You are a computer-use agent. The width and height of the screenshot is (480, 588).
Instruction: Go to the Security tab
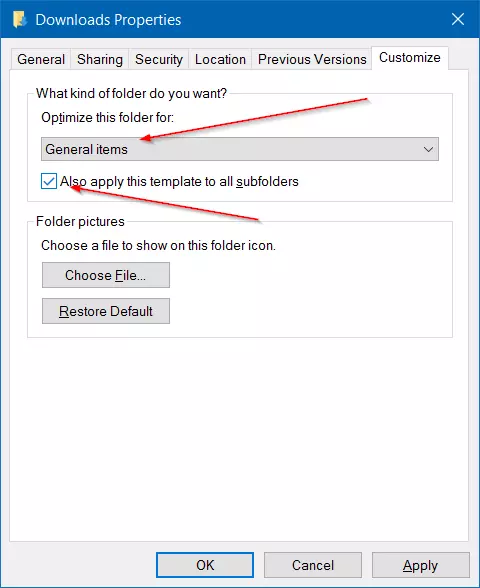pos(159,59)
